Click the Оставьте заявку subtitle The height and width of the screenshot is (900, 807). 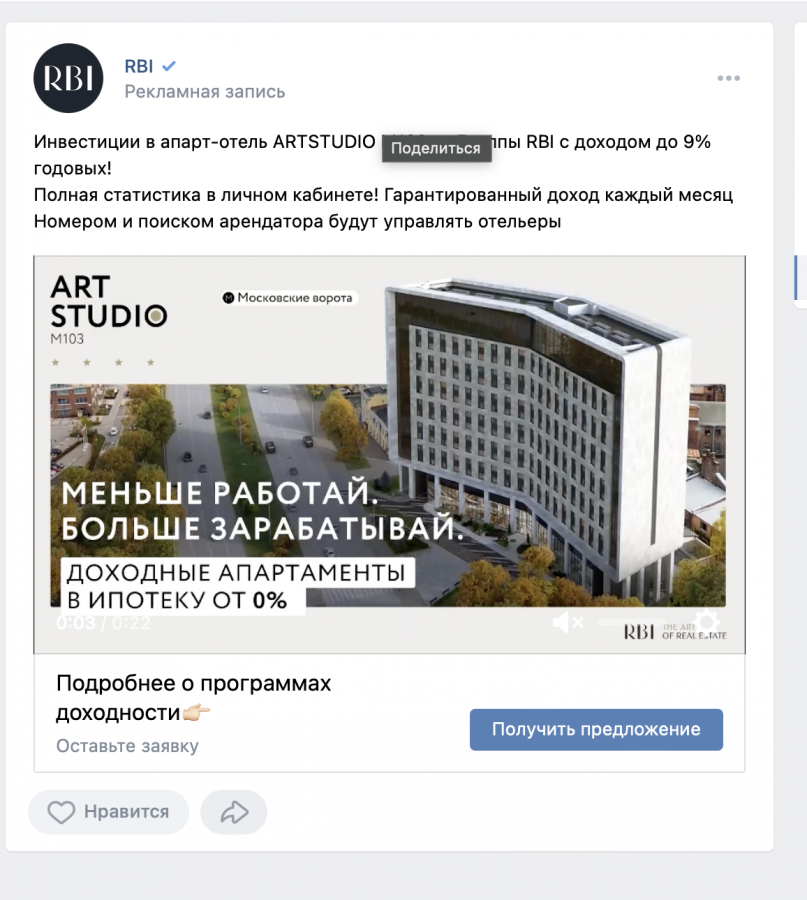(127, 746)
